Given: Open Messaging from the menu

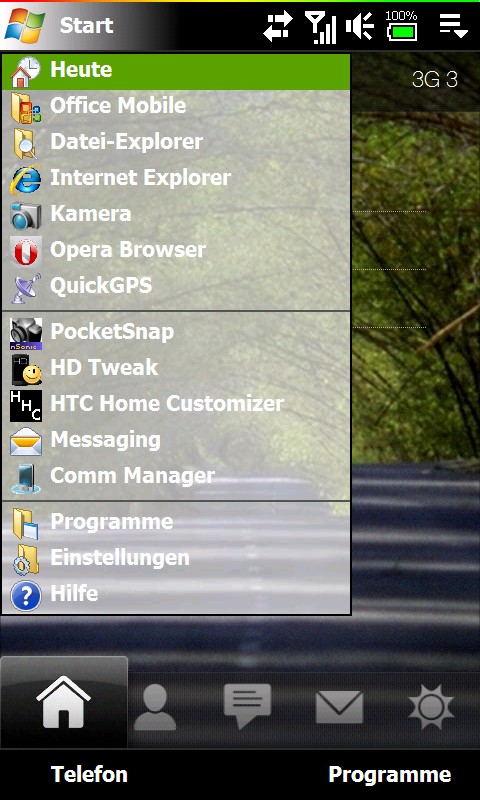Looking at the screenshot, I should pyautogui.click(x=176, y=440).
